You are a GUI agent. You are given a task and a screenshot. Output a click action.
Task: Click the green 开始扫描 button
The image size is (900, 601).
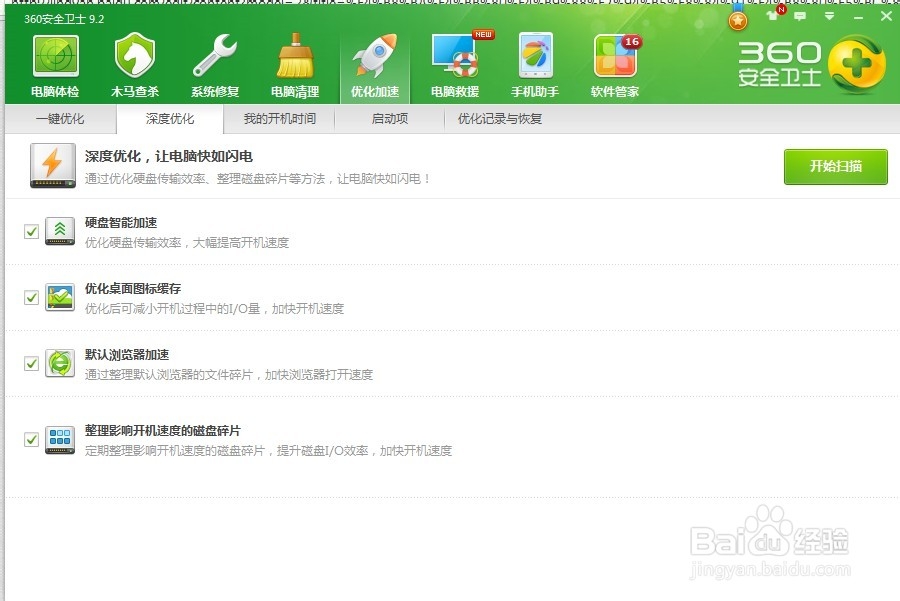click(835, 167)
